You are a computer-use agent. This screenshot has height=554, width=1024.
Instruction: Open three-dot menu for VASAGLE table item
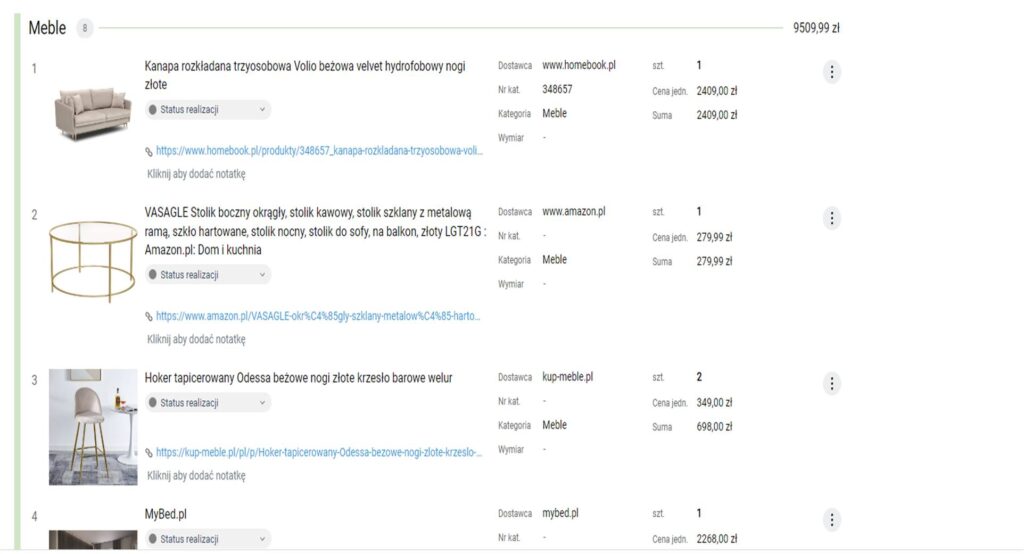[x=832, y=218]
